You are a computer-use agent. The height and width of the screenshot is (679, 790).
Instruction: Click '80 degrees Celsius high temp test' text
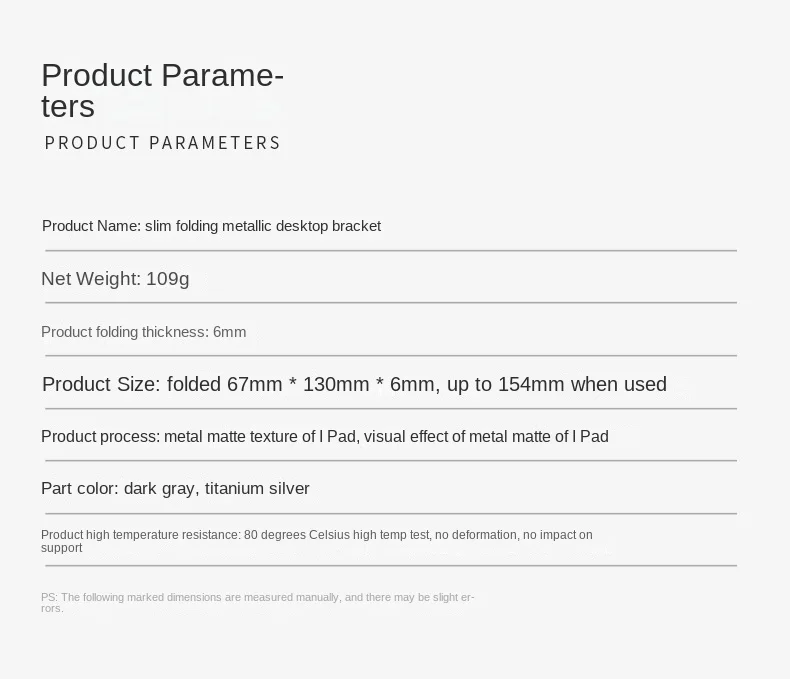coord(337,535)
